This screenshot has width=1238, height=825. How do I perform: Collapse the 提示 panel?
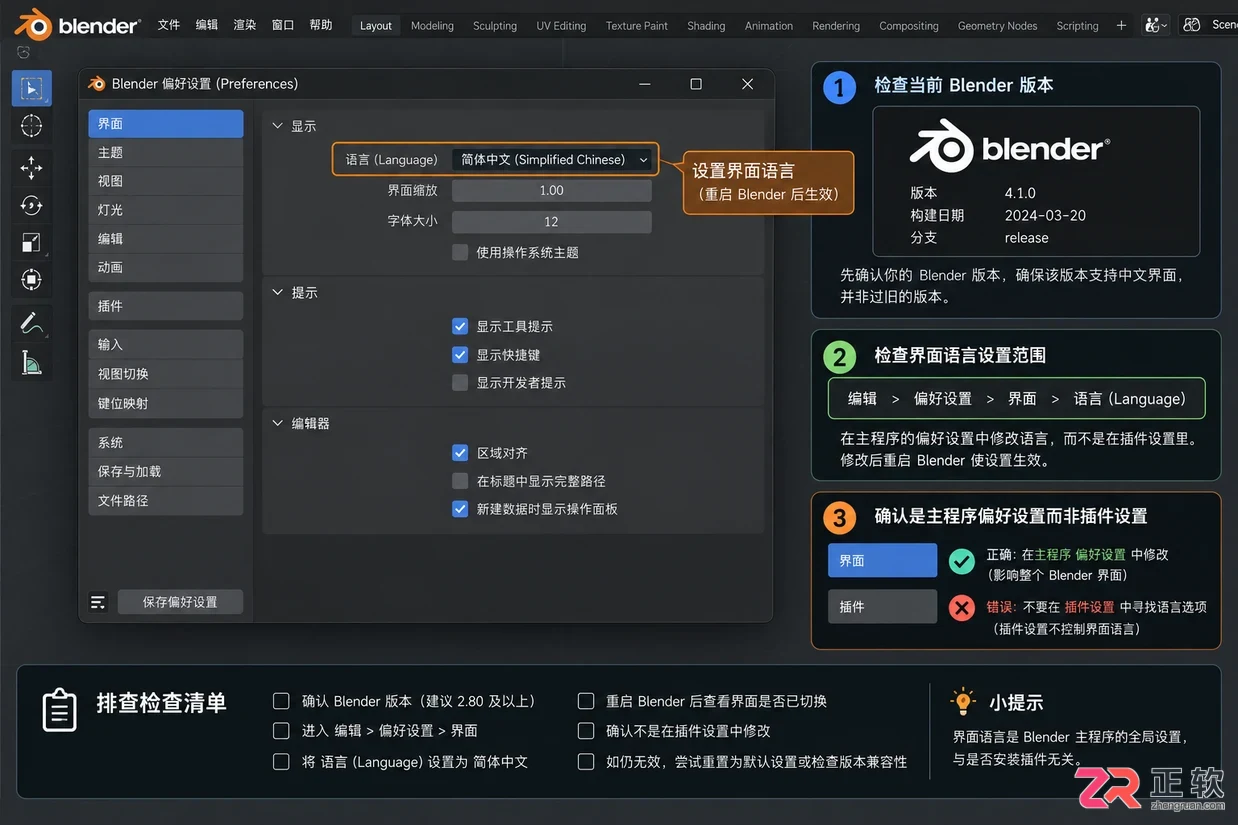pos(278,292)
